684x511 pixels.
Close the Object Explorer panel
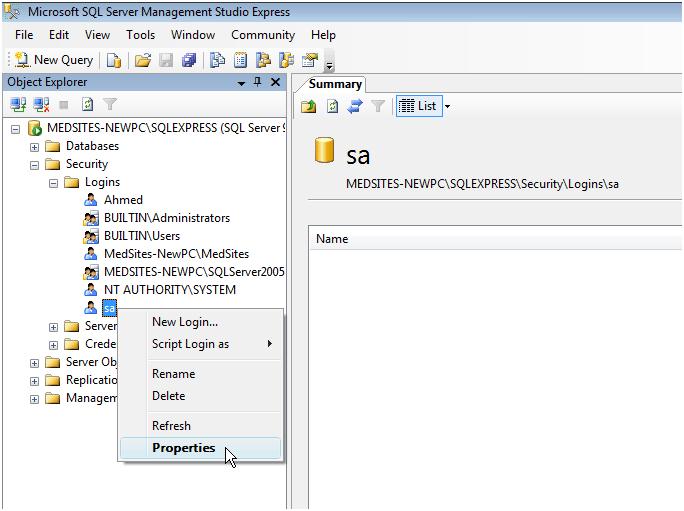click(276, 82)
